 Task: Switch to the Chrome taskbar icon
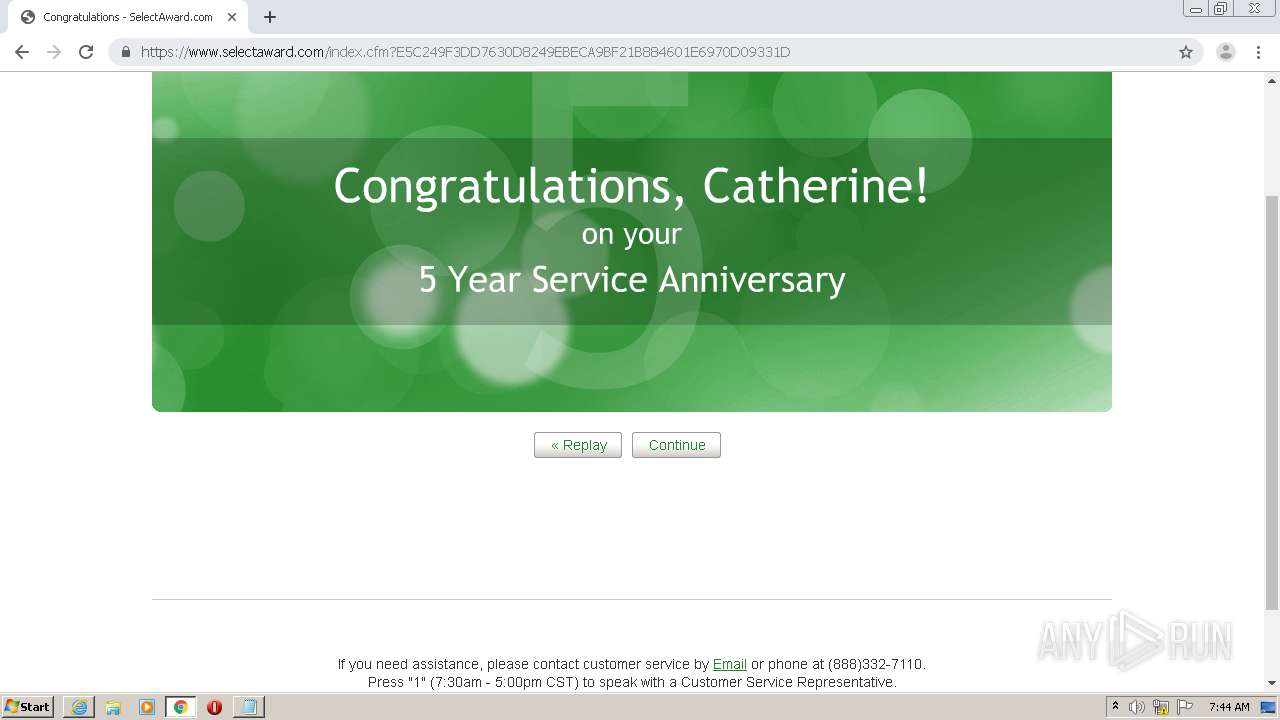pos(180,707)
